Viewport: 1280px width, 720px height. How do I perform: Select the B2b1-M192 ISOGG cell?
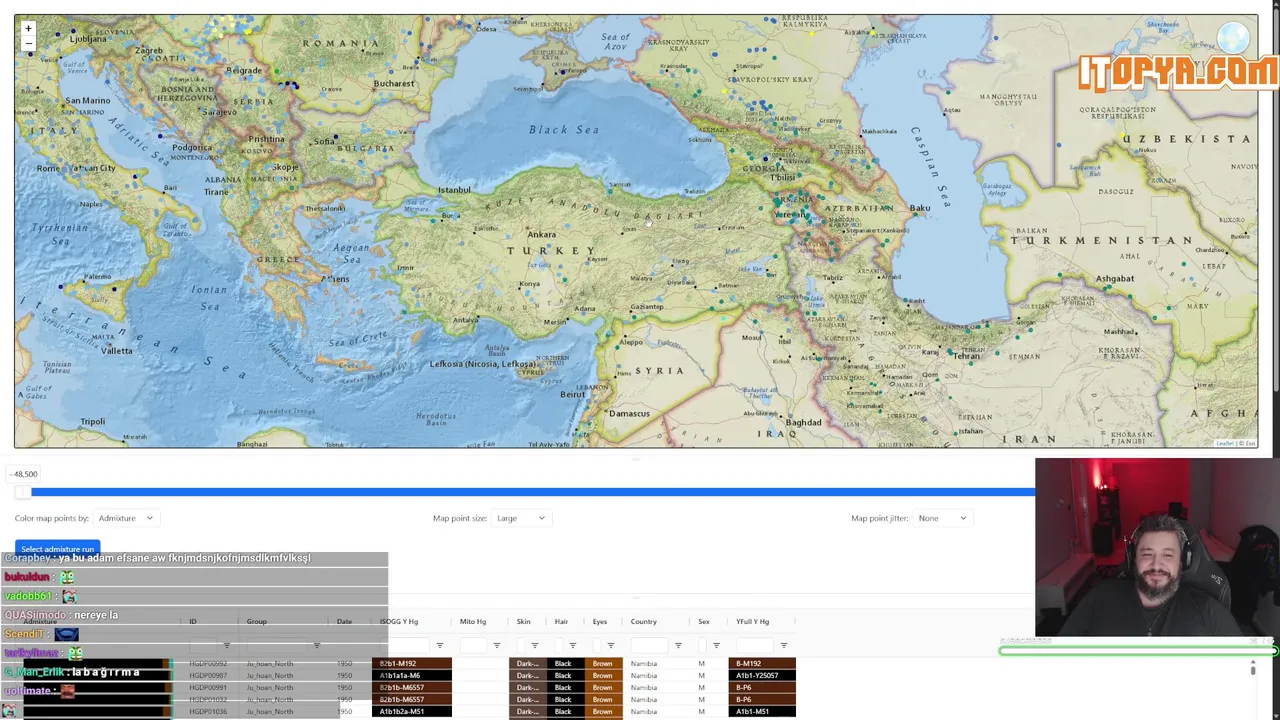pos(412,664)
